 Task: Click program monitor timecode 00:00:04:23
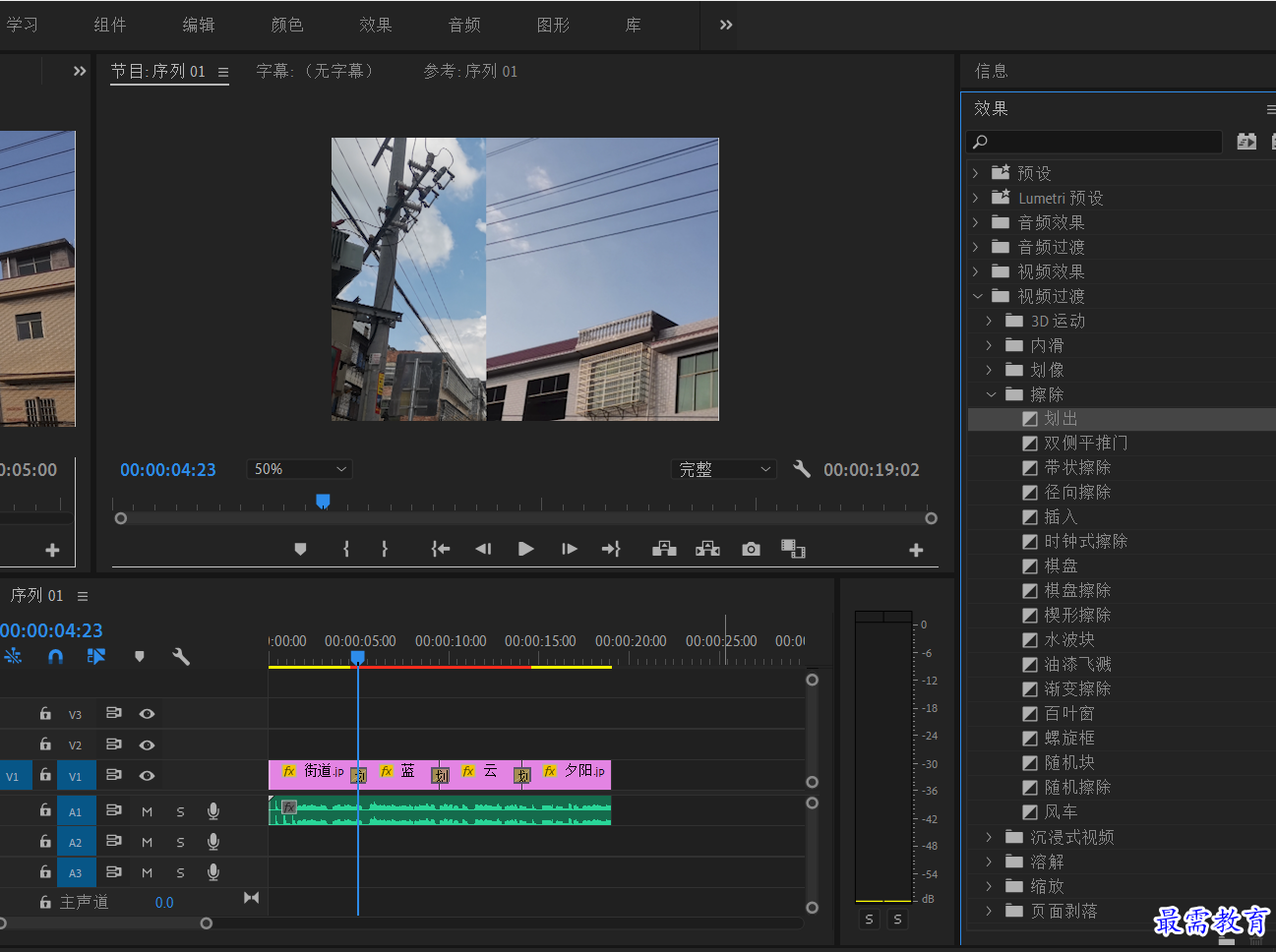coord(168,470)
